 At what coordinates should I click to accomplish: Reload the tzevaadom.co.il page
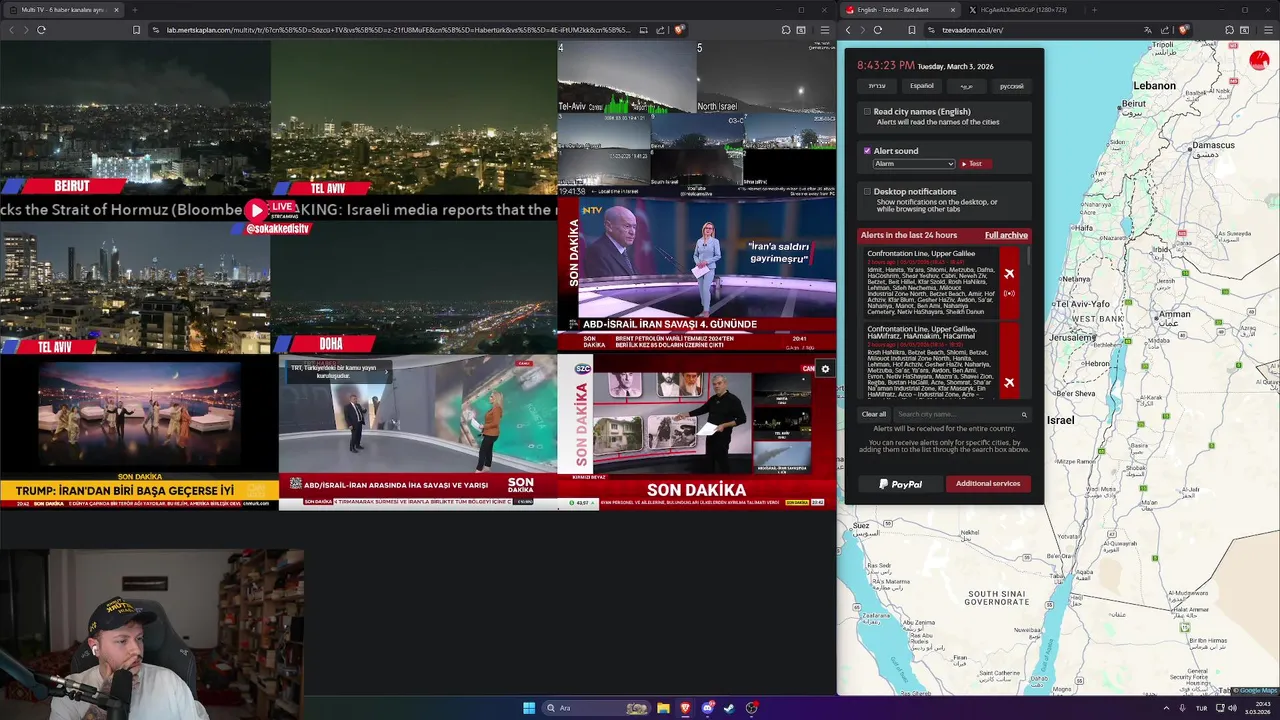[x=877, y=30]
